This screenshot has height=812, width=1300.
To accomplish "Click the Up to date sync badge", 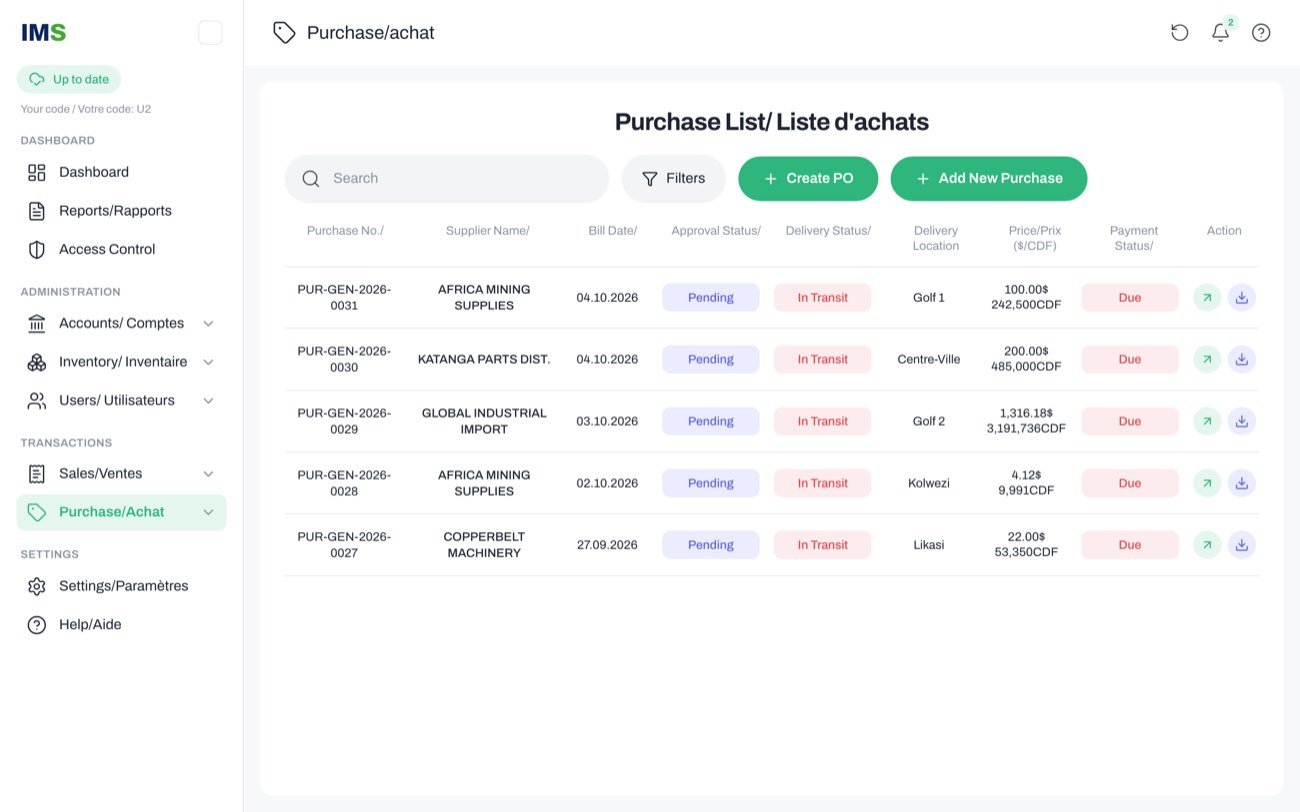I will coord(69,79).
